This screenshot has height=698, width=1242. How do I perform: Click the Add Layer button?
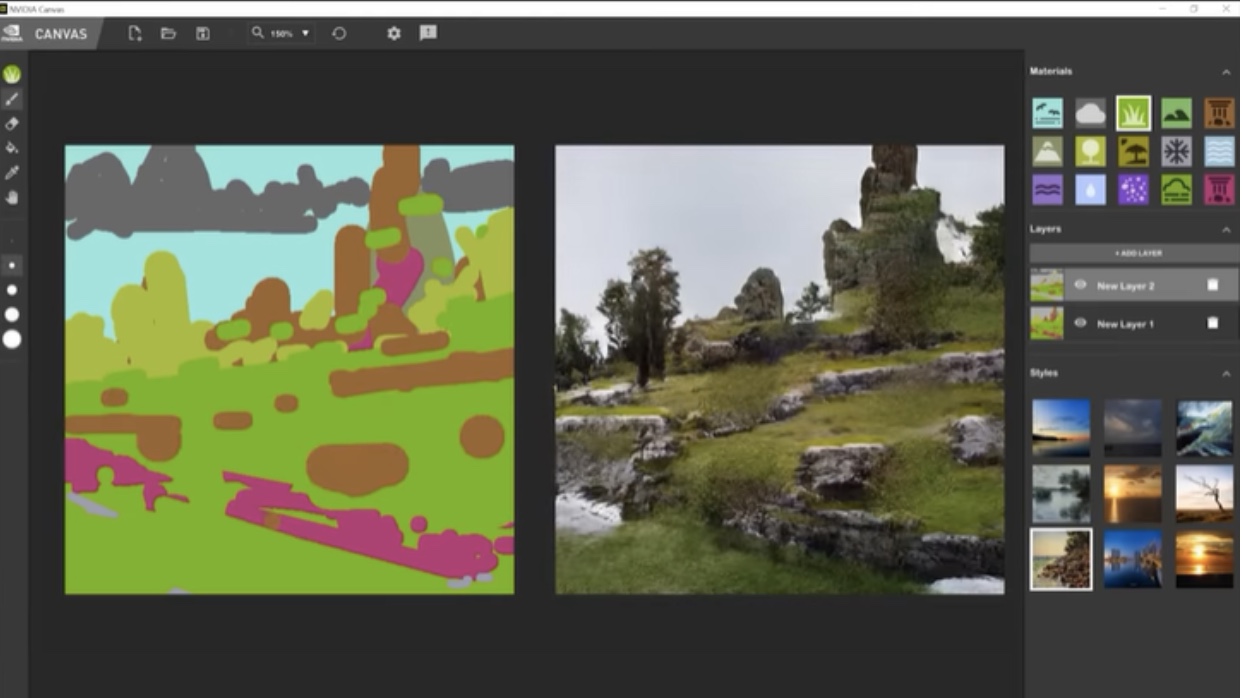click(x=1137, y=253)
